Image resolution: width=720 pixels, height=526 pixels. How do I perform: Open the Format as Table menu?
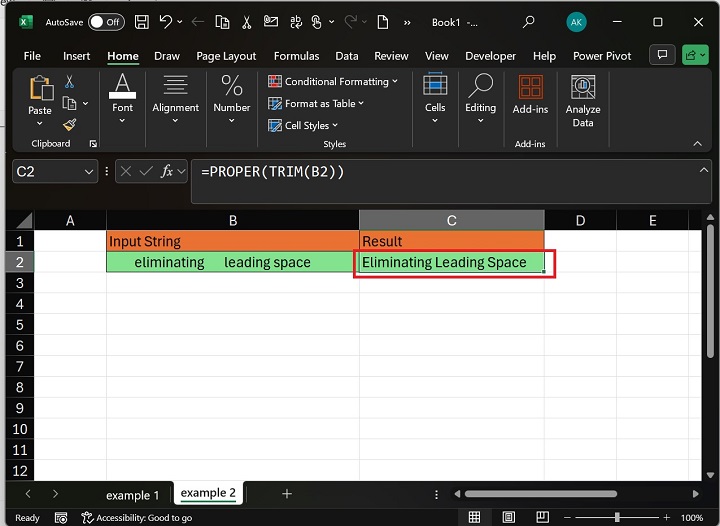click(x=316, y=103)
